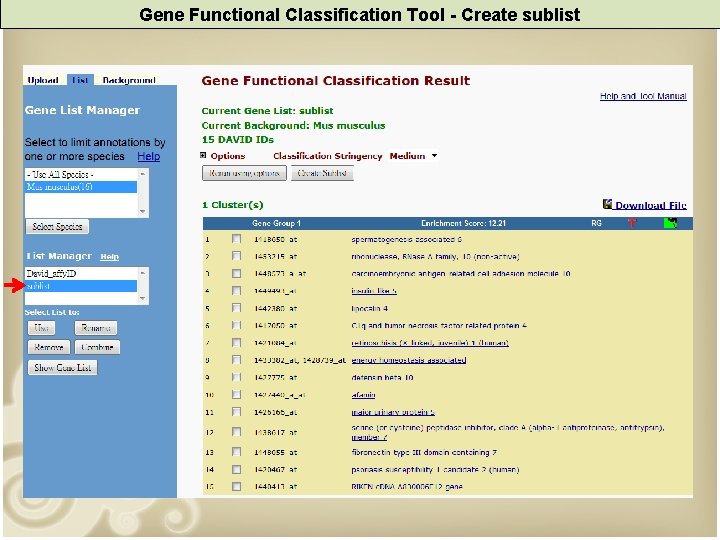Switch to the Background tab
The width and height of the screenshot is (720, 540).
(x=129, y=80)
